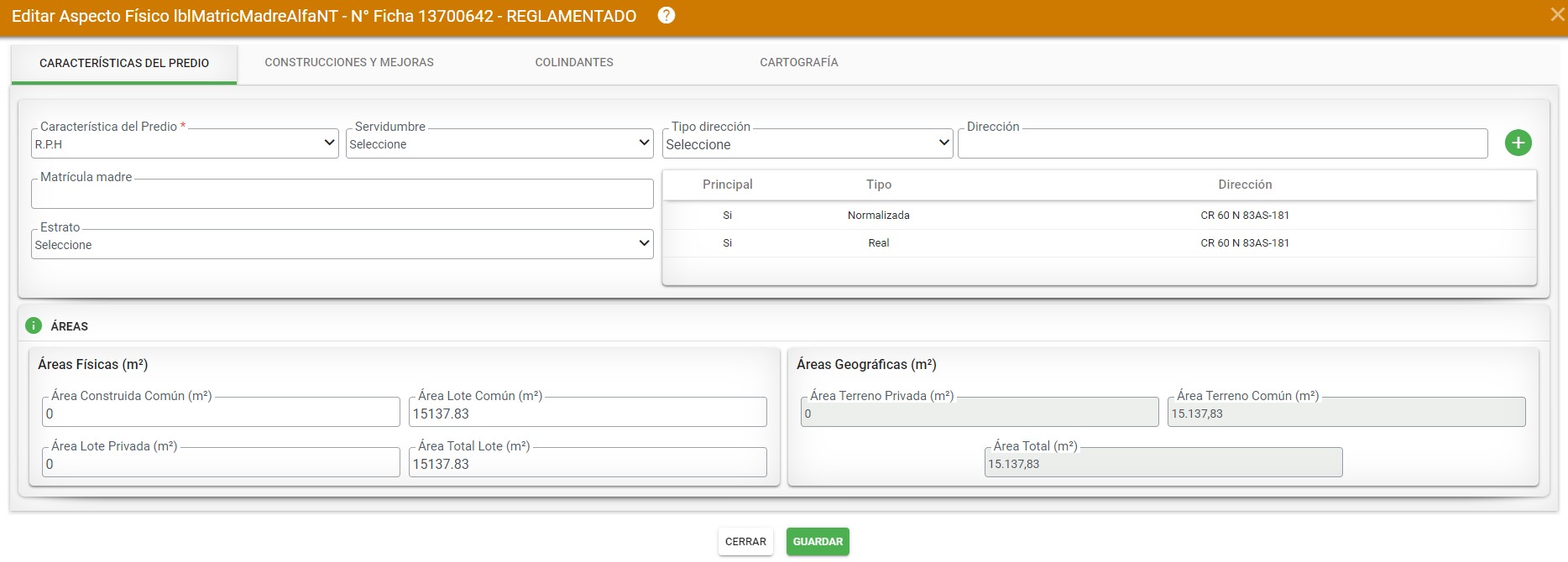1568x562 pixels.
Task: Add address with green plus button
Action: click(1518, 143)
